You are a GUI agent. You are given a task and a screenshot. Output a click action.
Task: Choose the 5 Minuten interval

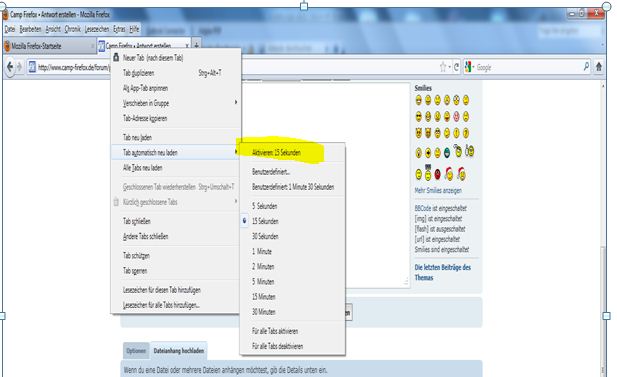(292, 282)
